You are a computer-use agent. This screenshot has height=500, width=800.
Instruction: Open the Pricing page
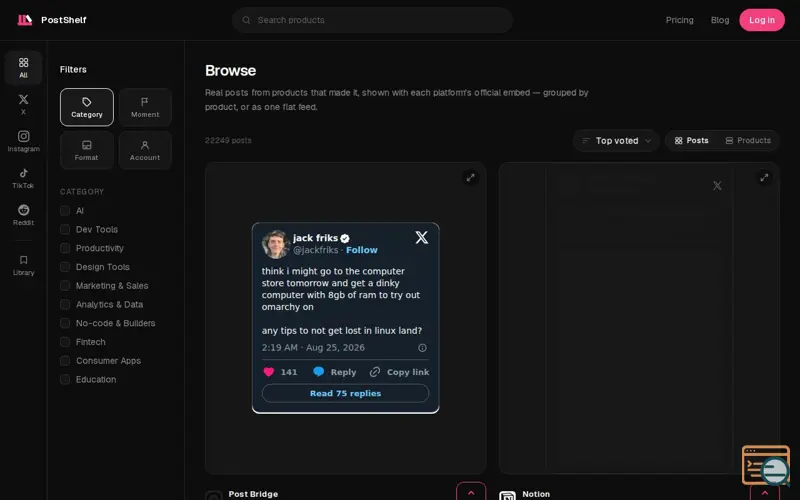click(679, 20)
